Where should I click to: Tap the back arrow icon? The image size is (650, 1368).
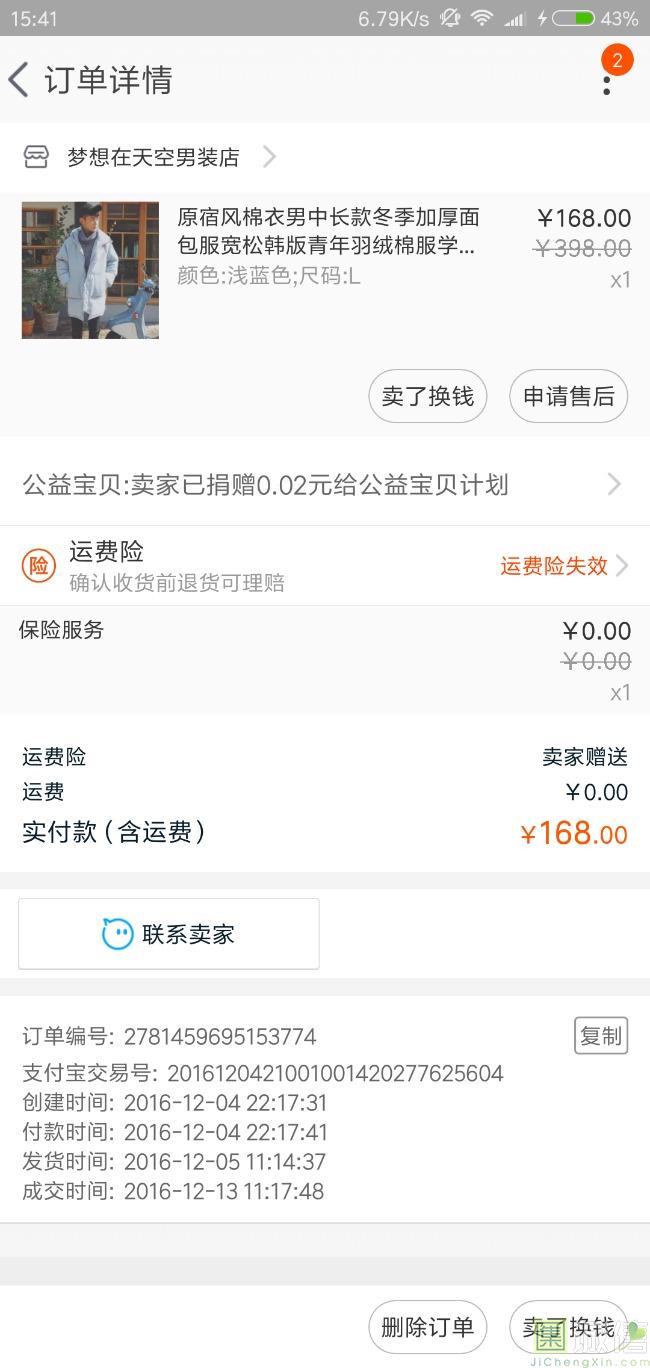pos(19,80)
